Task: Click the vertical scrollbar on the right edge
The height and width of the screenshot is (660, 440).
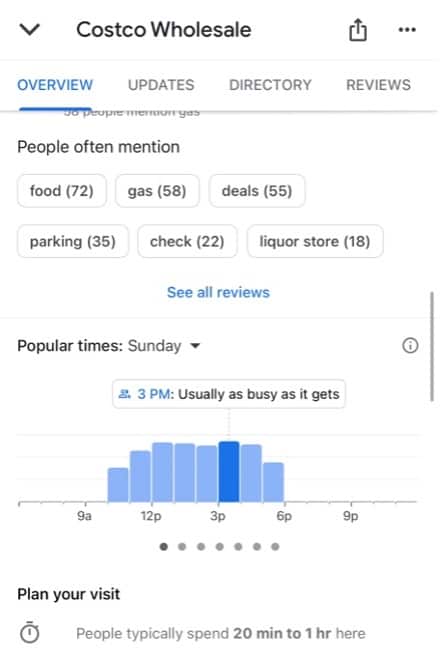Action: pos(432,346)
